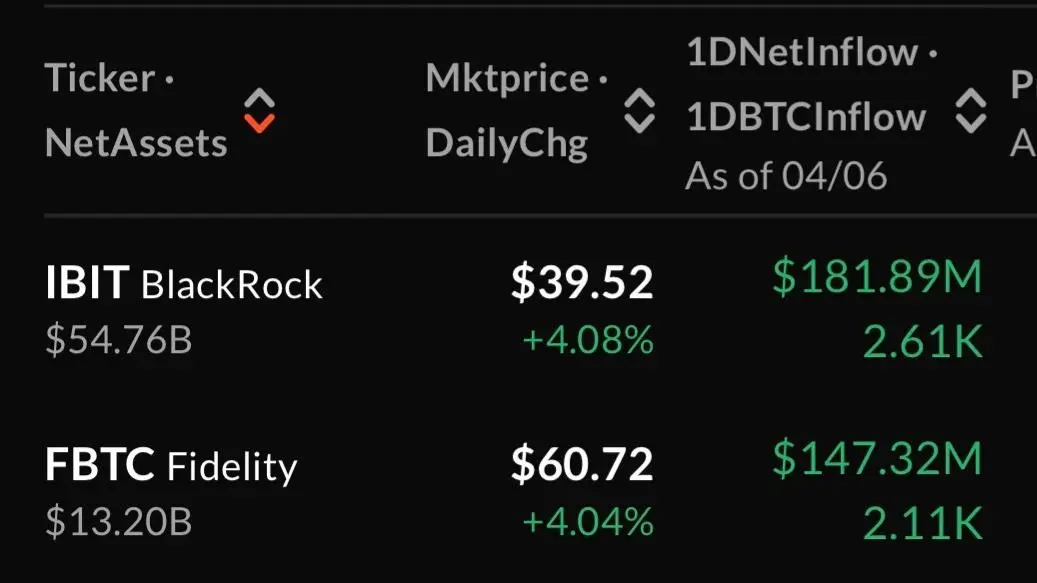
Task: Click FBTC daily change +4.04%
Action: click(588, 522)
